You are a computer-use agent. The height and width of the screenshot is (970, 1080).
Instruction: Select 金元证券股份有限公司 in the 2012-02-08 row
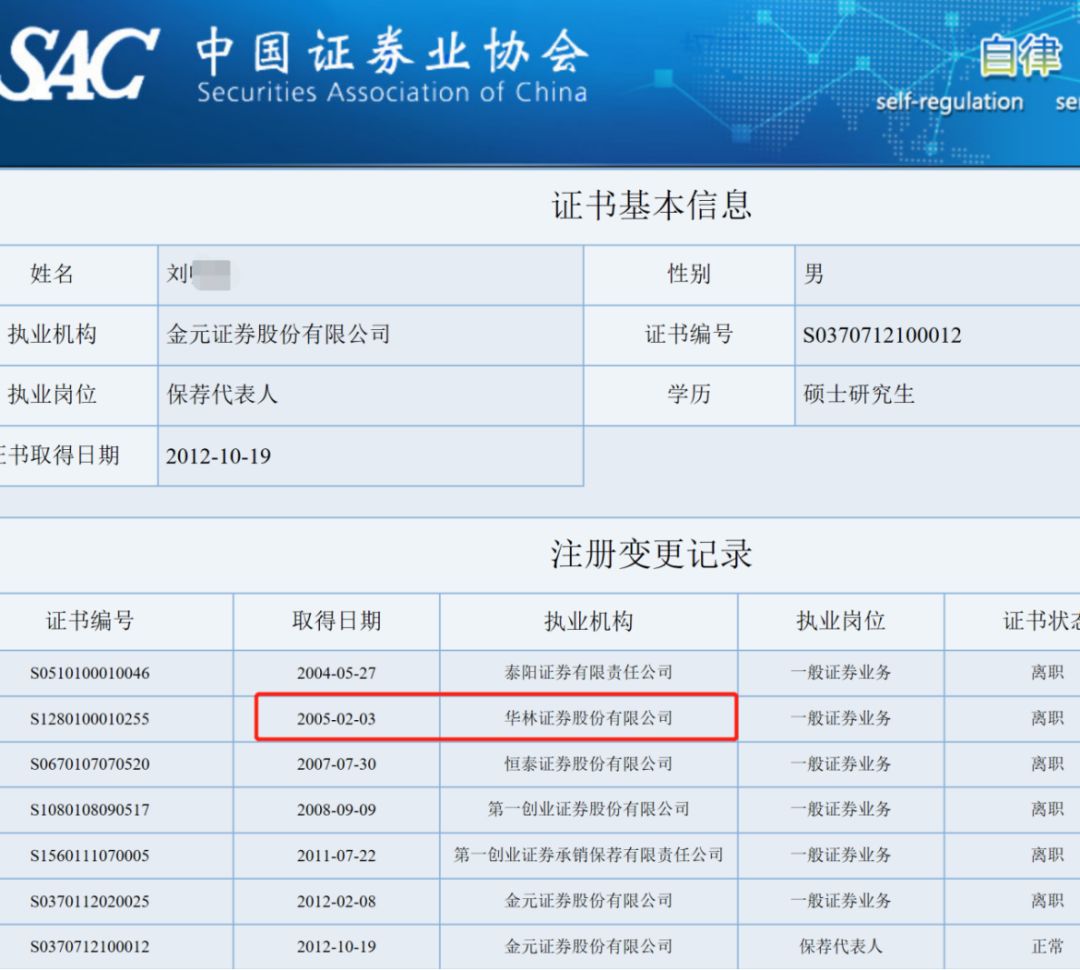coord(589,900)
